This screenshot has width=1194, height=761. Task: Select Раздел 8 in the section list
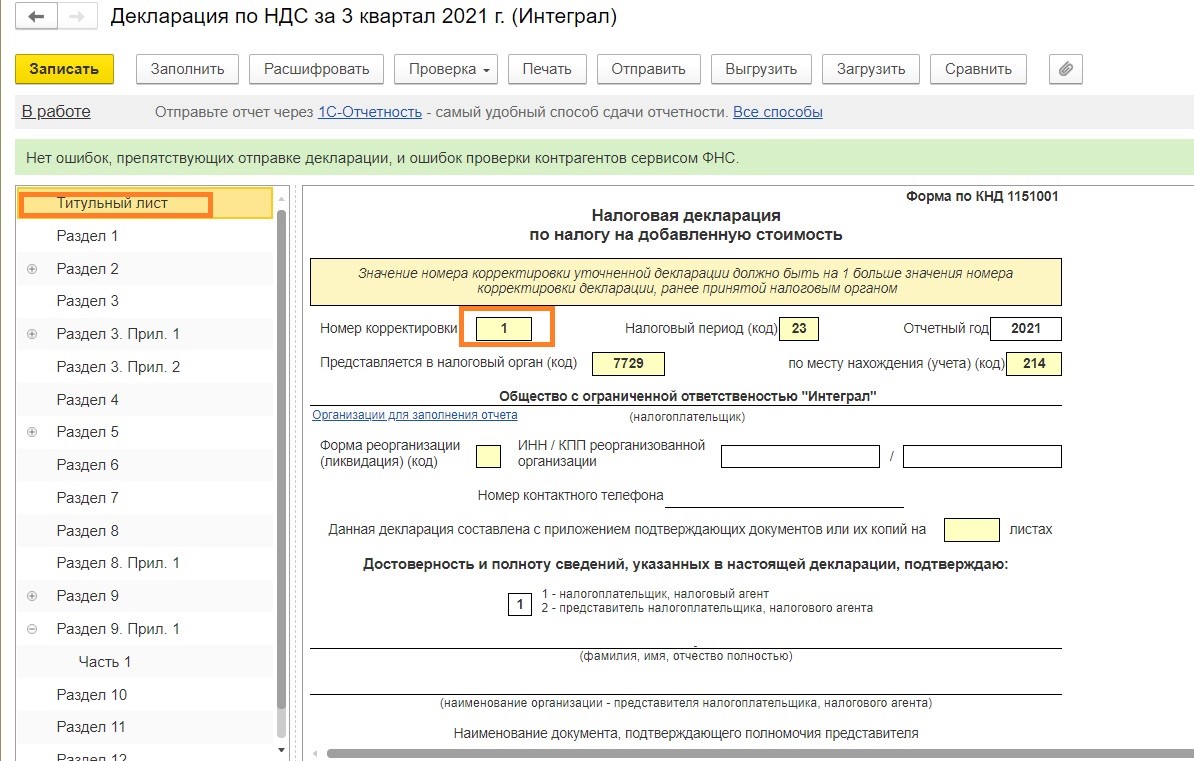pyautogui.click(x=145, y=530)
